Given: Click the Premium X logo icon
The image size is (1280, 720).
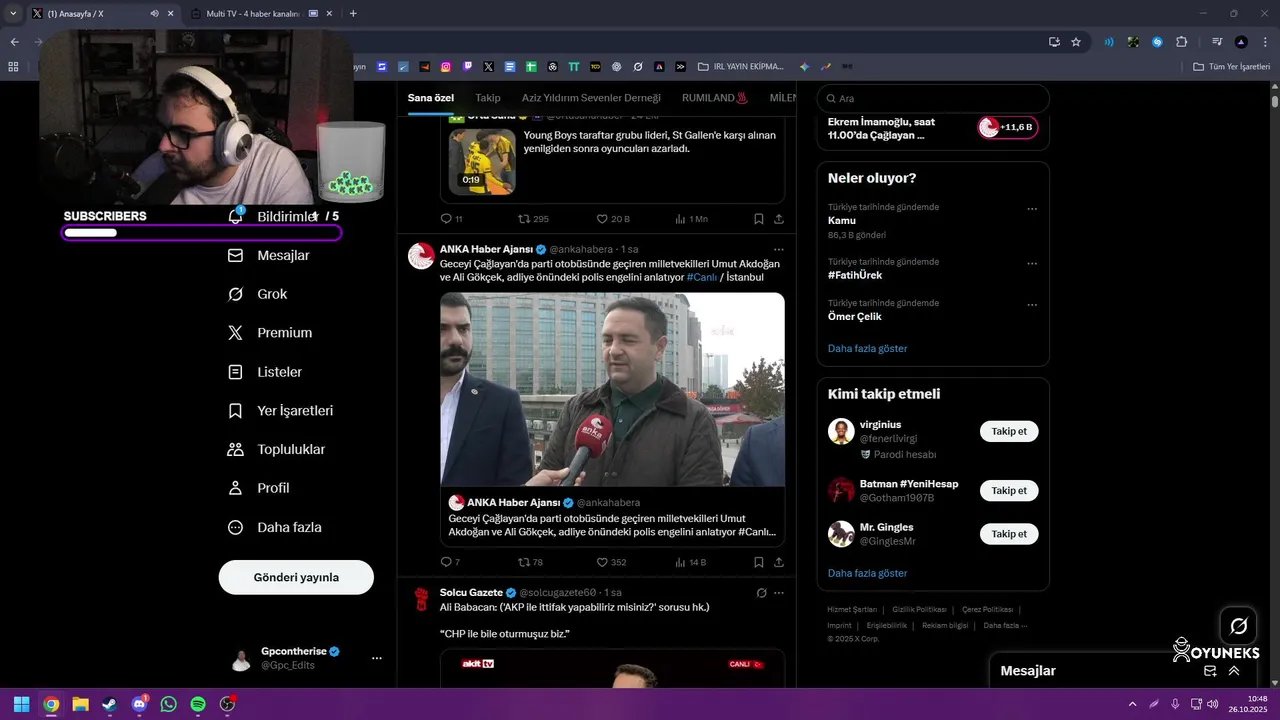Looking at the screenshot, I should 235,333.
